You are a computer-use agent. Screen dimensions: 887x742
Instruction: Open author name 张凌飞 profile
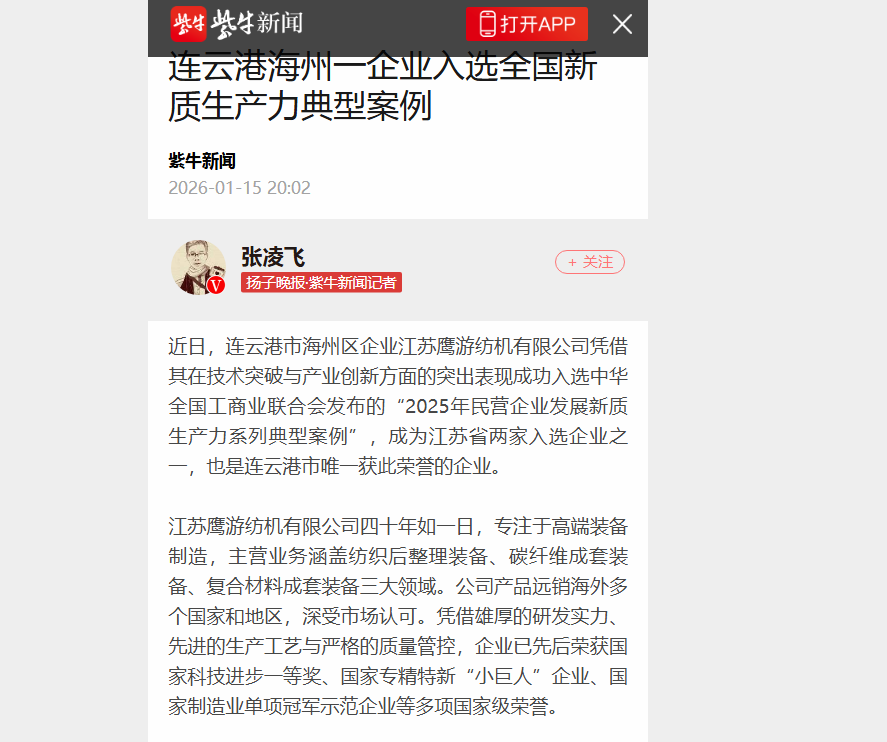click(273, 257)
